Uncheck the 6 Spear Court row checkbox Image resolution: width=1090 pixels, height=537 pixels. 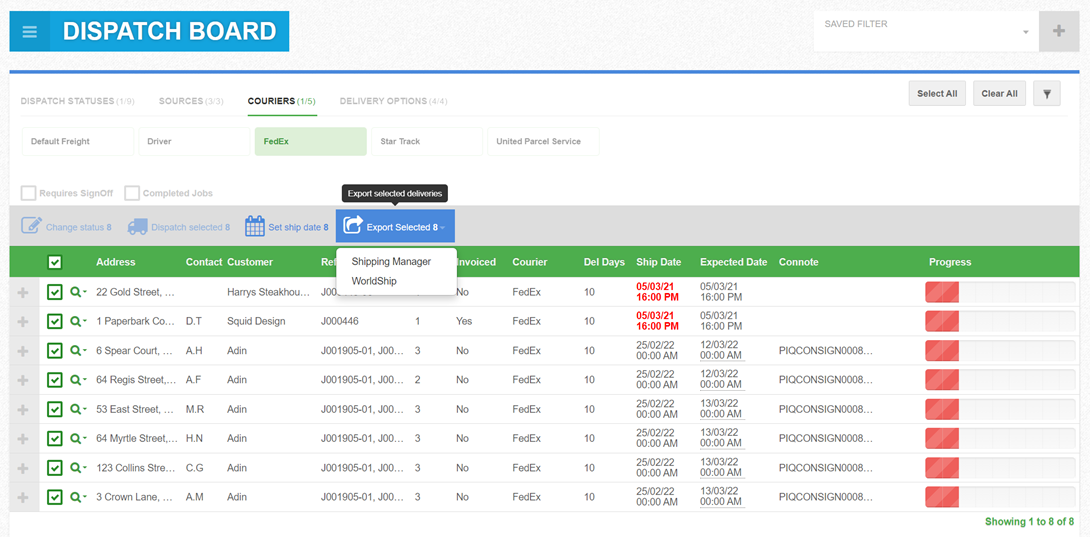click(55, 351)
